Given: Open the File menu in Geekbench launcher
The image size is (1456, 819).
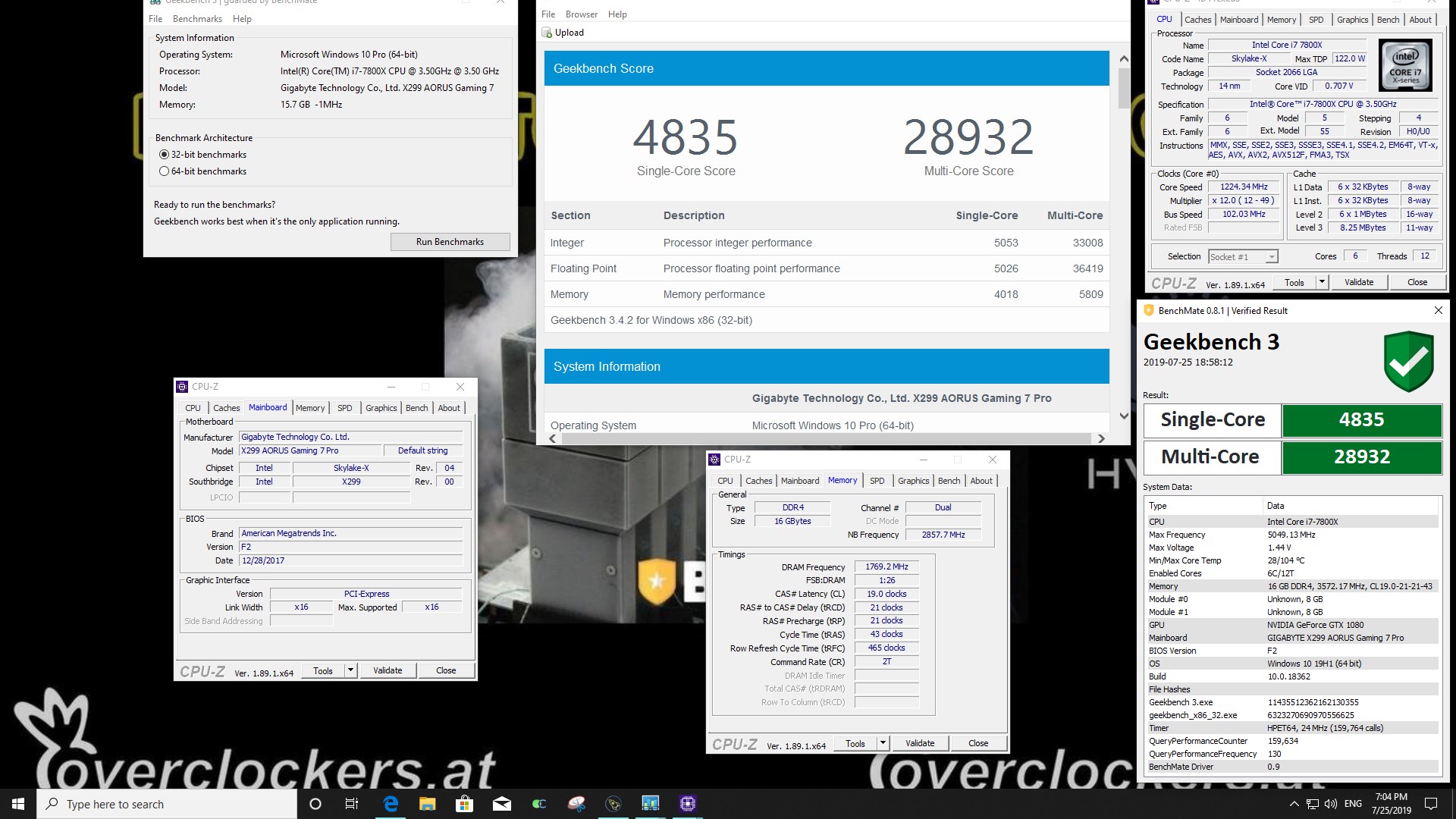Looking at the screenshot, I should click(155, 19).
